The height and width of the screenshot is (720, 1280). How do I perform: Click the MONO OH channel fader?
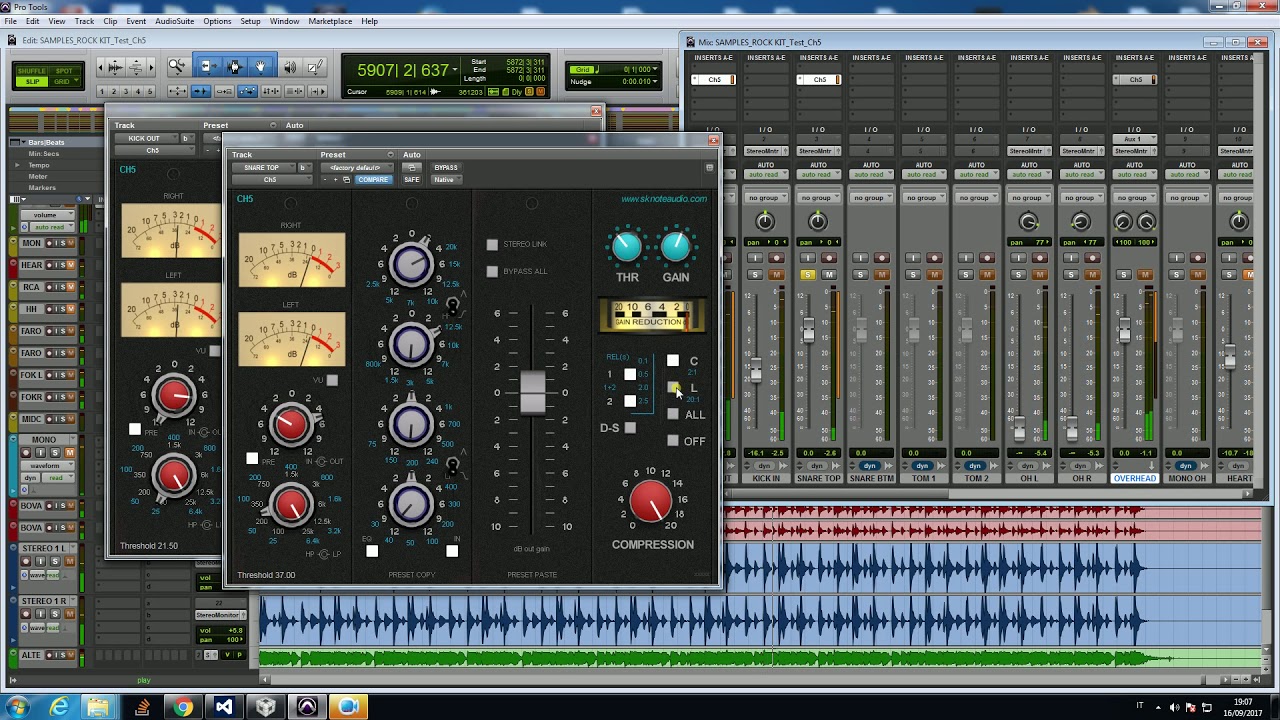(x=1177, y=332)
